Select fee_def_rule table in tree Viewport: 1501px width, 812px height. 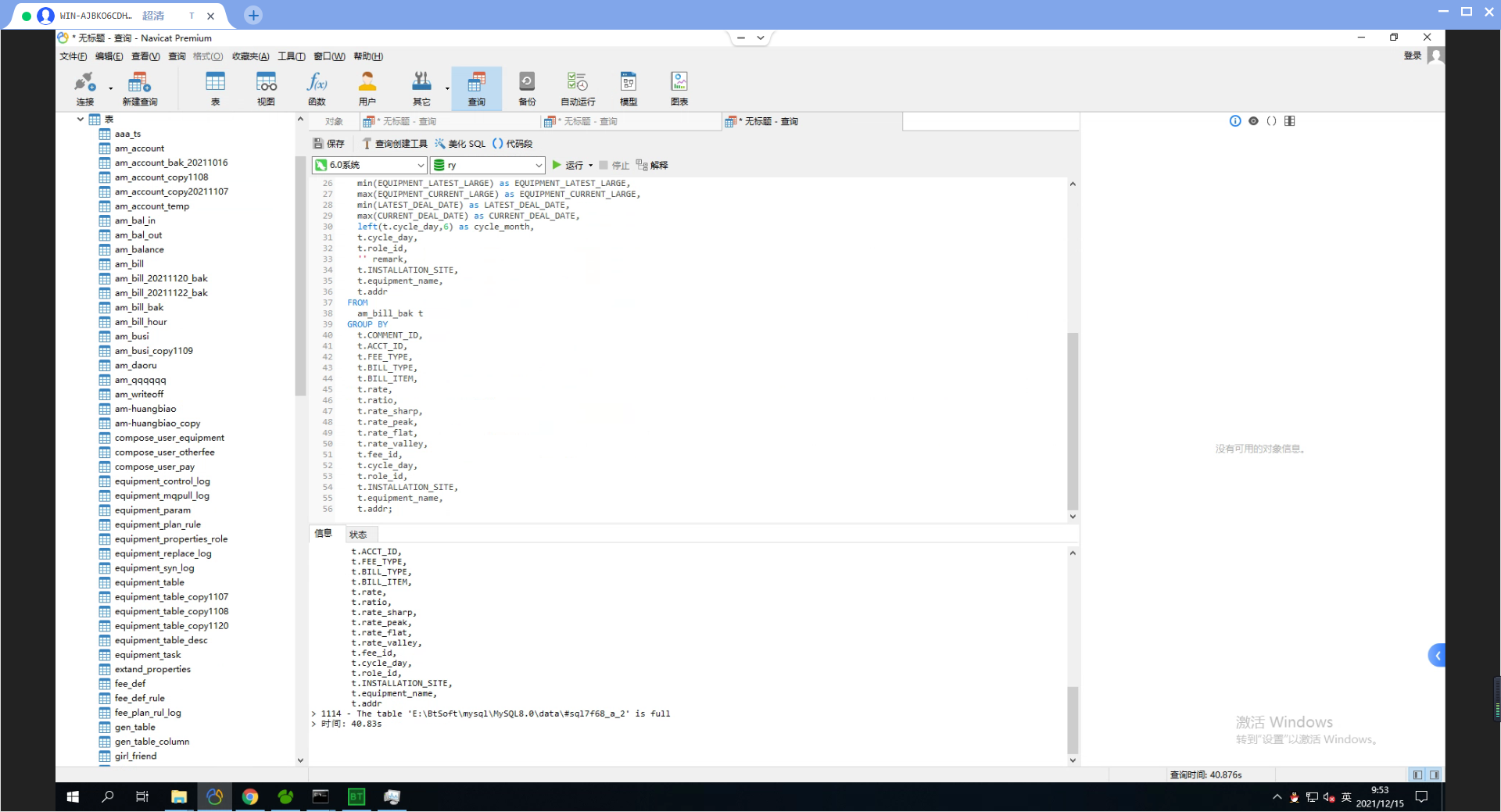click(140, 698)
